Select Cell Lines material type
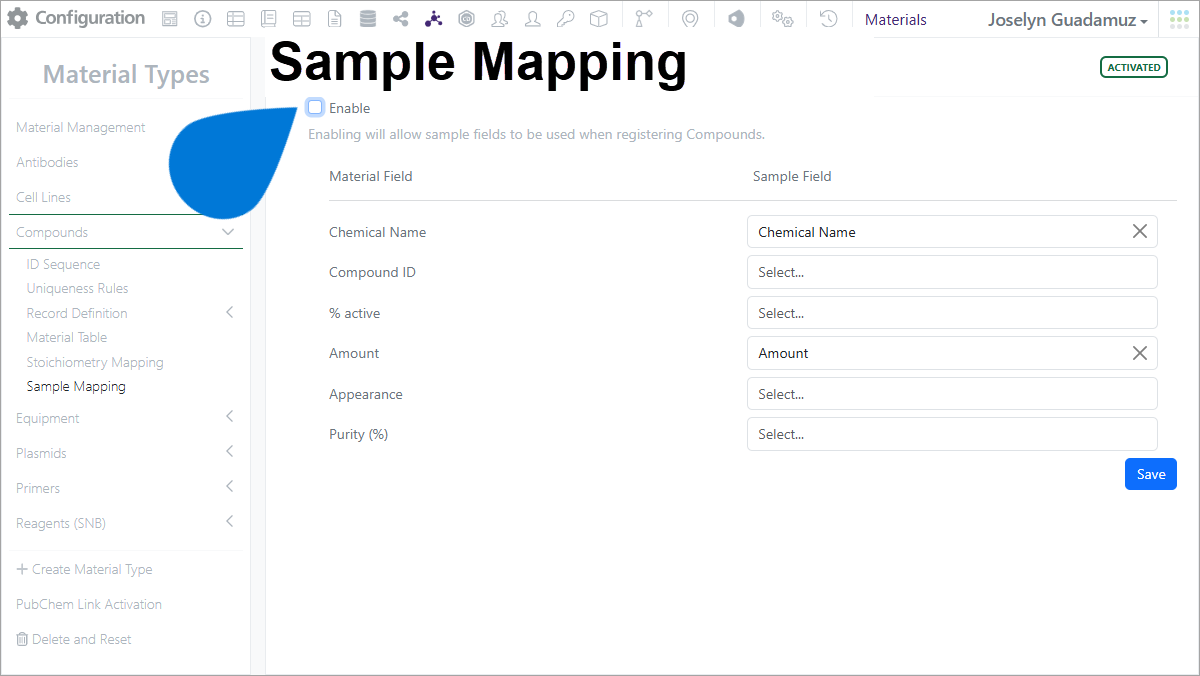Viewport: 1200px width, 676px height. point(43,197)
